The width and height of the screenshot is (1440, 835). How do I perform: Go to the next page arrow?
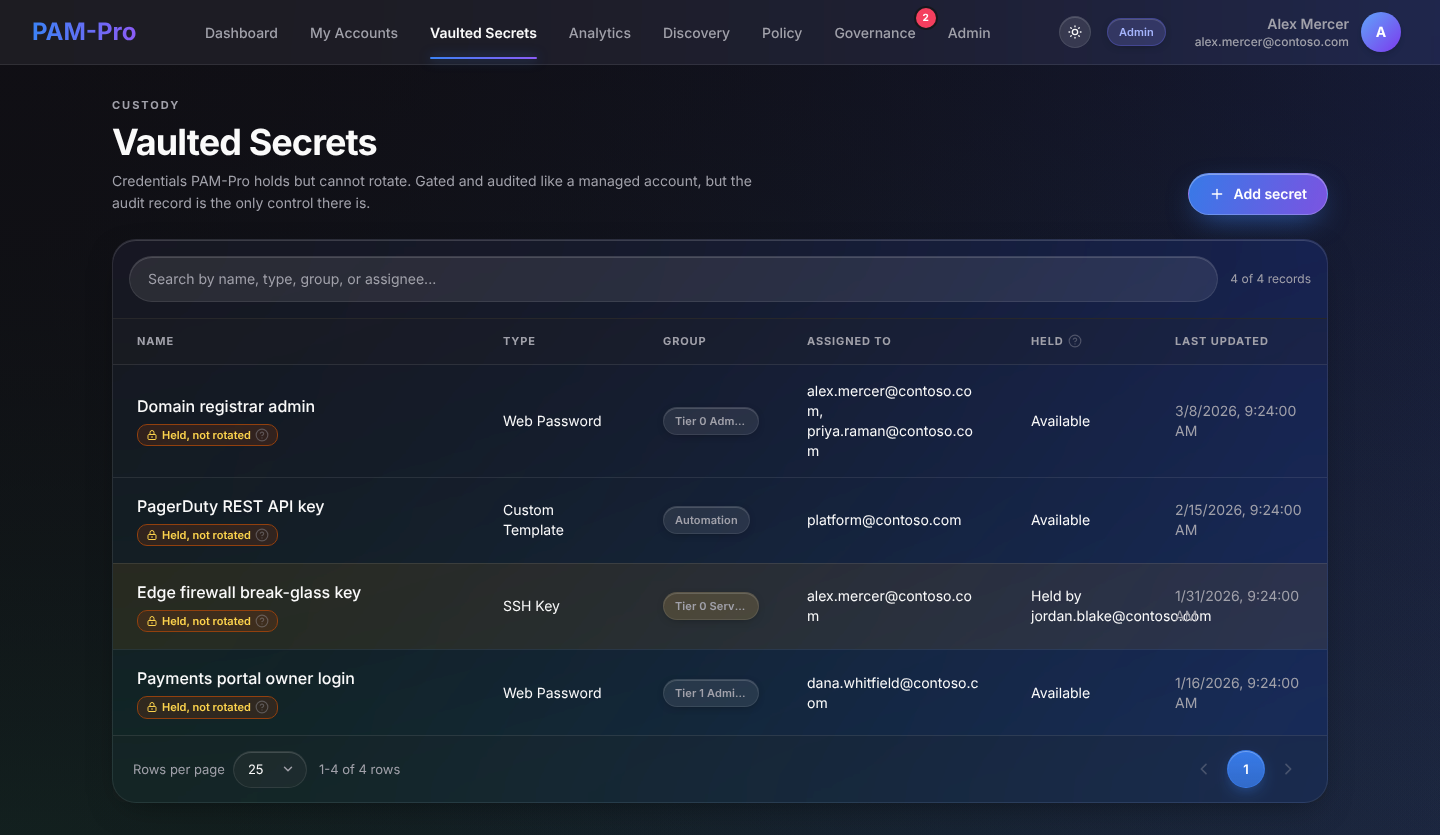1288,769
